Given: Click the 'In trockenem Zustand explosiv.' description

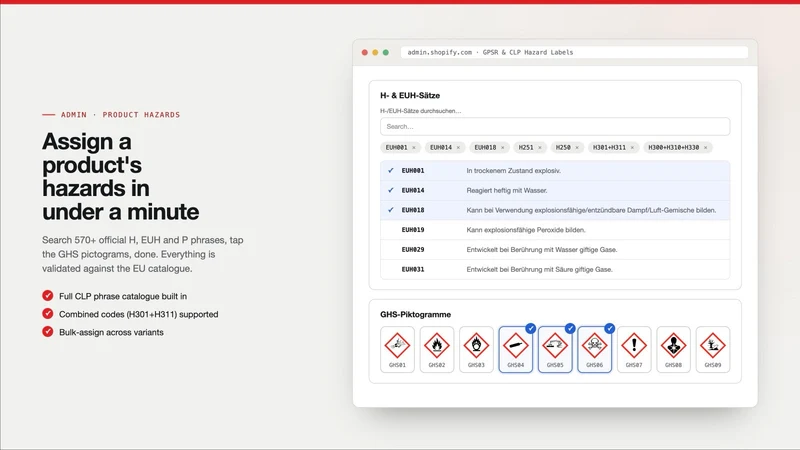Looking at the screenshot, I should coord(513,171).
